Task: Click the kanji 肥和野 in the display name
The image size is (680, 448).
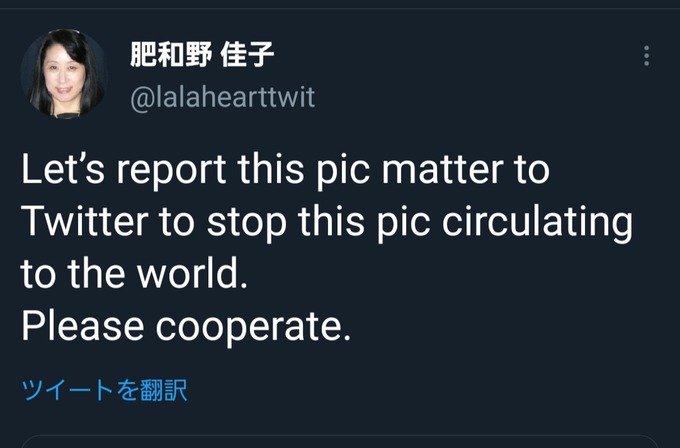Action: tap(171, 55)
